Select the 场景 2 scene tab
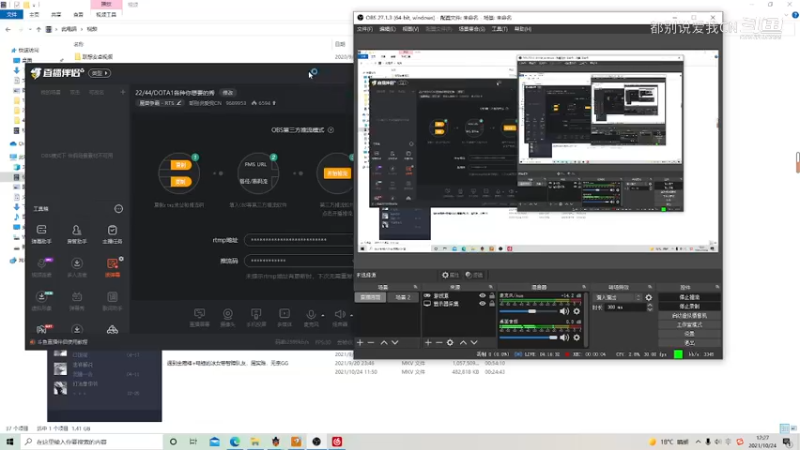This screenshot has width=800, height=450. click(403, 297)
